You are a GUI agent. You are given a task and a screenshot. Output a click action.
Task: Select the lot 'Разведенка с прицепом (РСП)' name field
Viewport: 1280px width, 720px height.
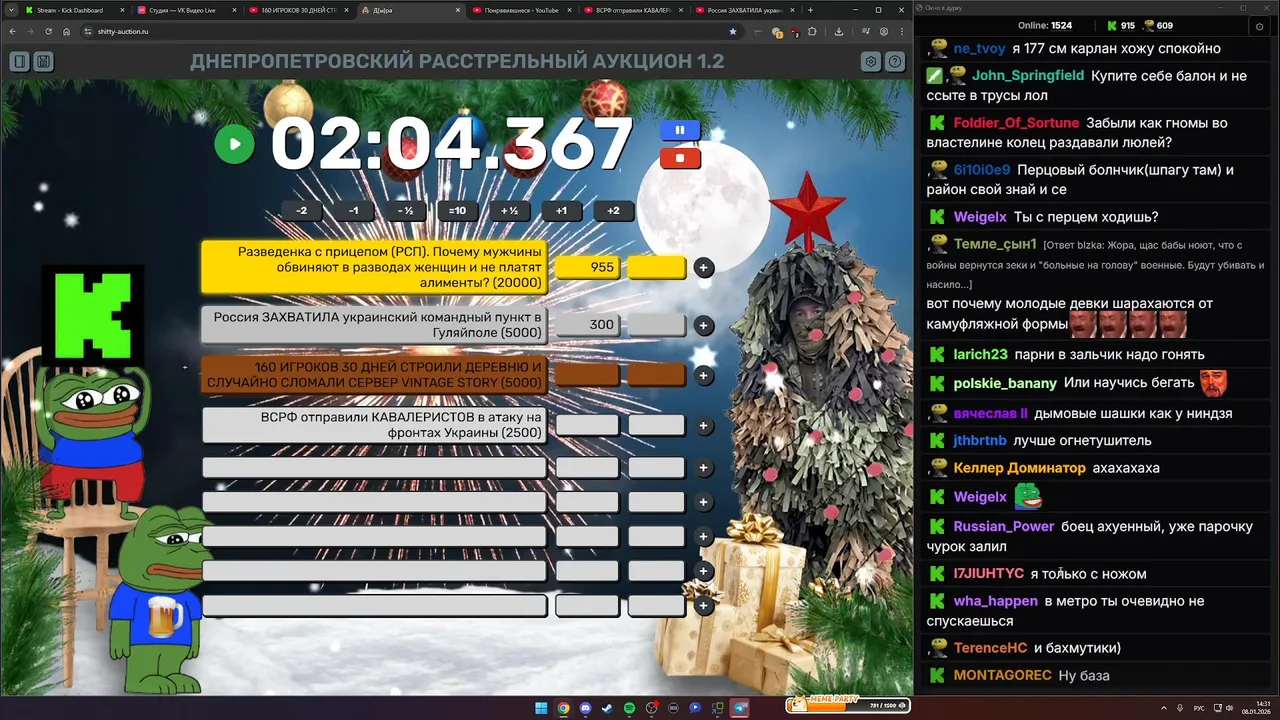coord(375,267)
